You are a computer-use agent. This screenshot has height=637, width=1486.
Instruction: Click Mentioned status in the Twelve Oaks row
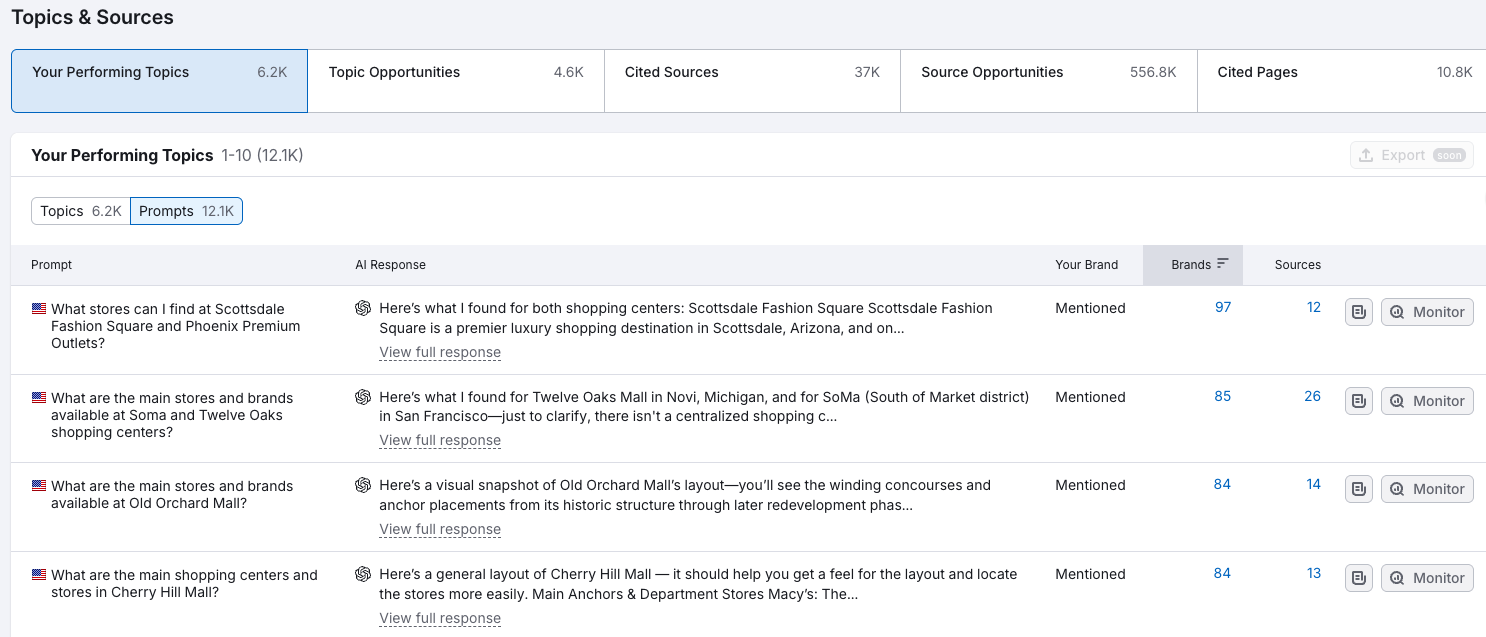pos(1090,397)
